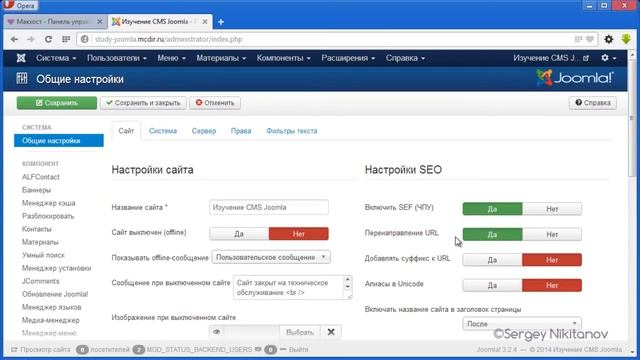
Task: Click the Справка help button
Action: (x=593, y=103)
